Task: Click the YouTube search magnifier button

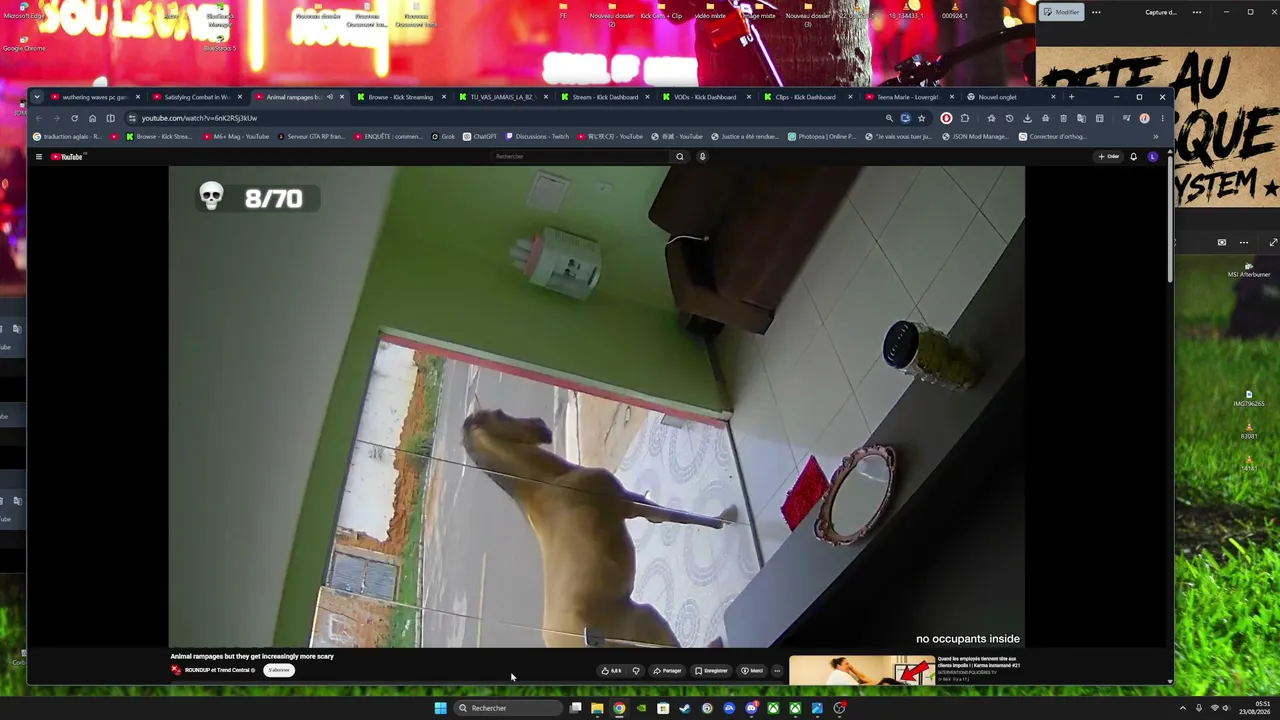Action: [x=680, y=157]
